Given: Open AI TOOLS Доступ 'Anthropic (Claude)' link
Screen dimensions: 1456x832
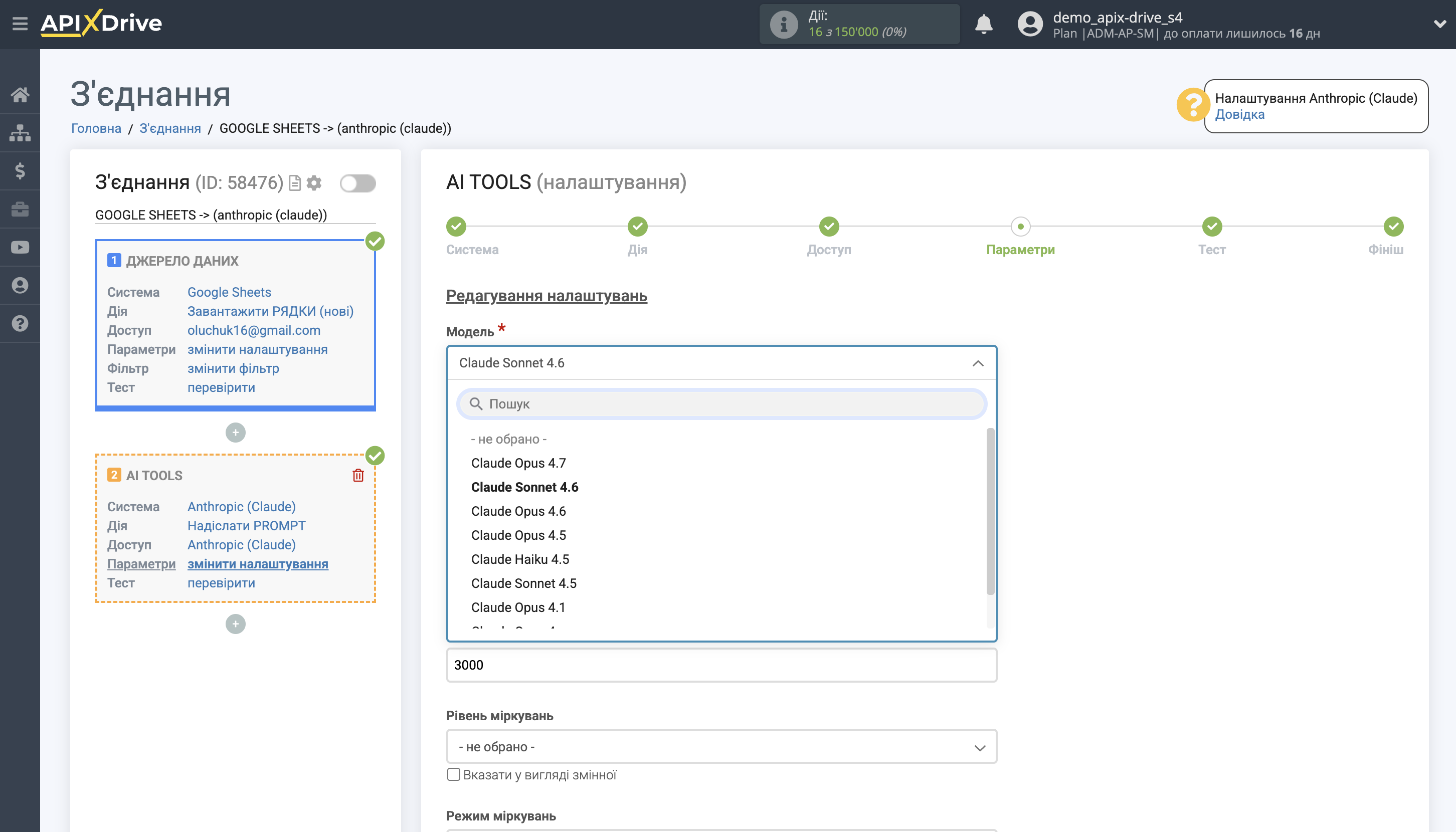Looking at the screenshot, I should (241, 545).
